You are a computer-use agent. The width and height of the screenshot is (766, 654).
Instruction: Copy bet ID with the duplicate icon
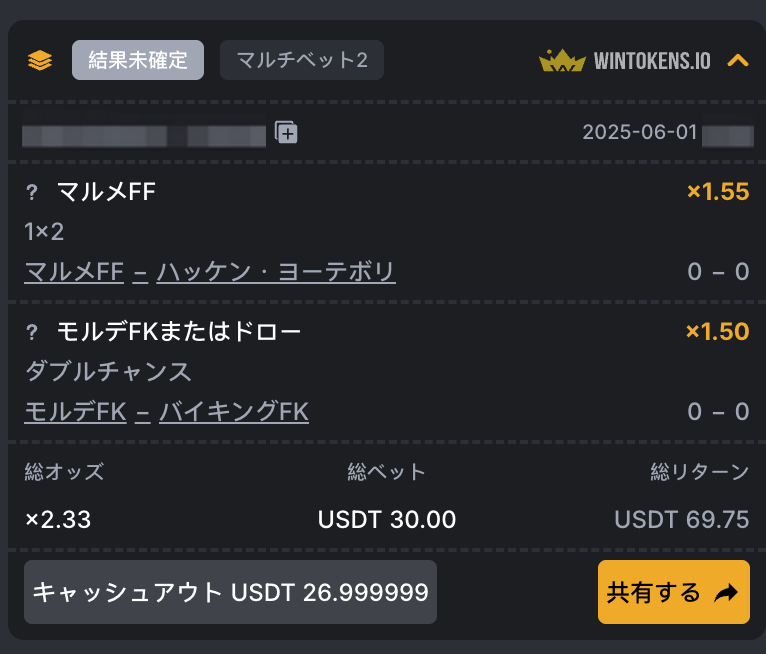pyautogui.click(x=286, y=132)
